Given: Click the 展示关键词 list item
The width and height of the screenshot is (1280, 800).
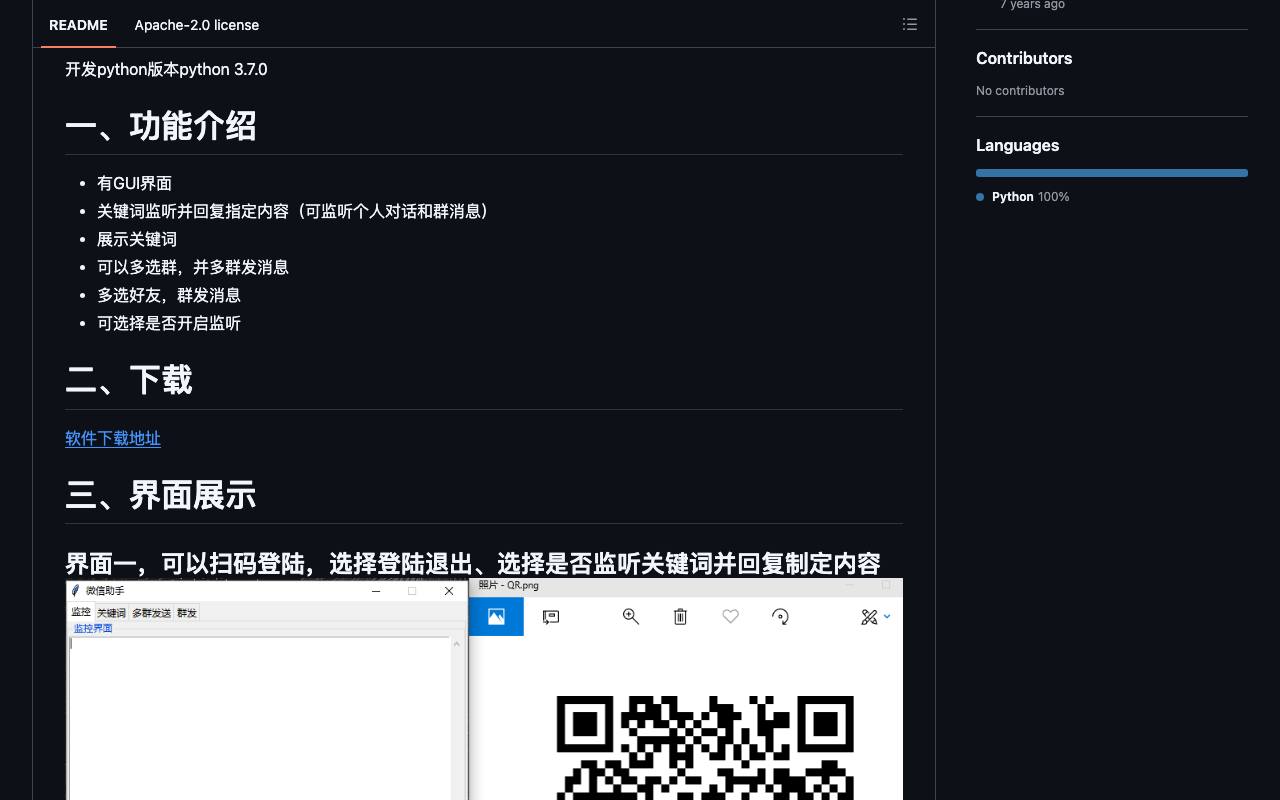Looking at the screenshot, I should coord(137,239).
